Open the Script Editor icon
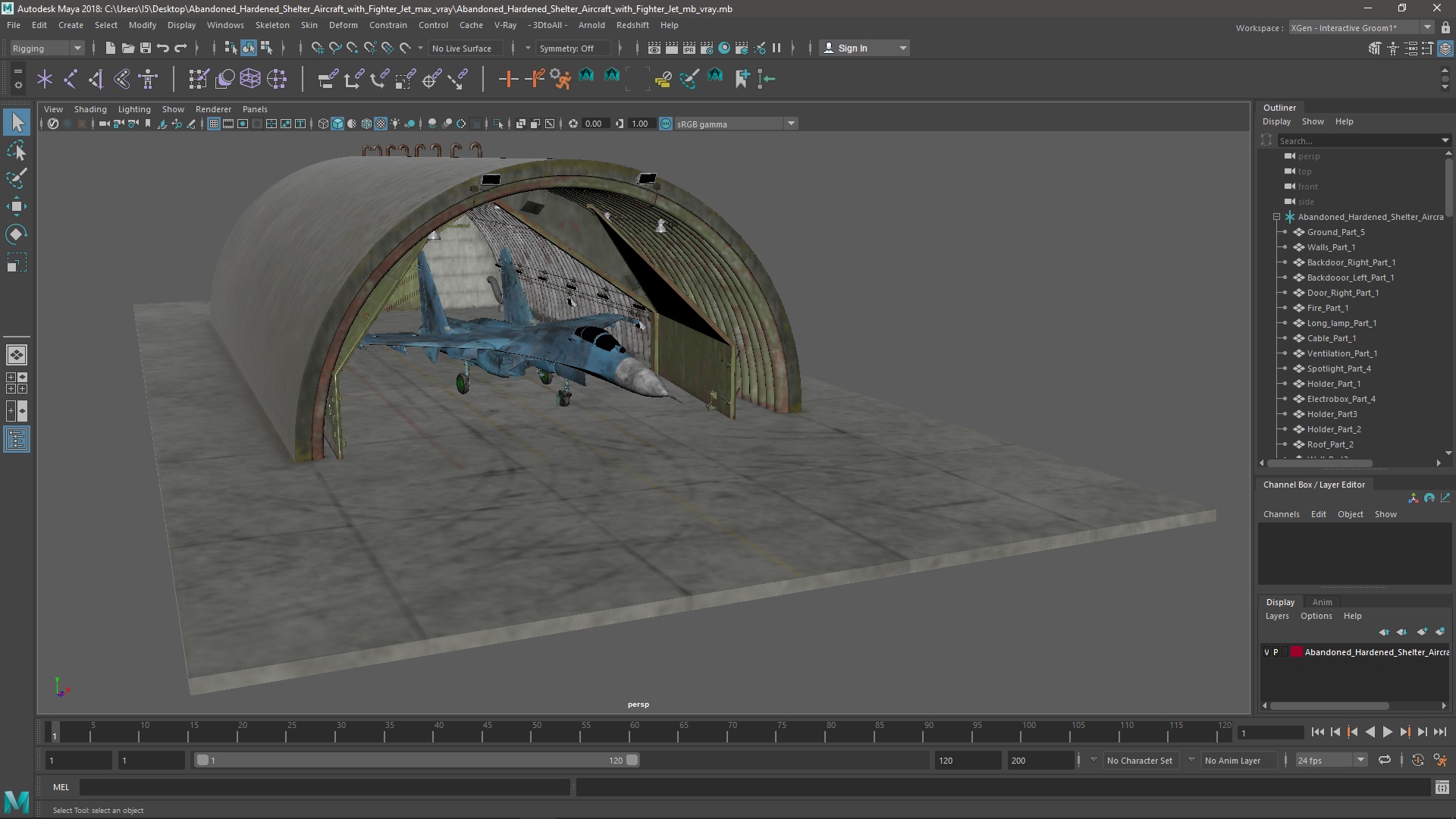Screen dimensions: 1456x819 tap(1442, 787)
